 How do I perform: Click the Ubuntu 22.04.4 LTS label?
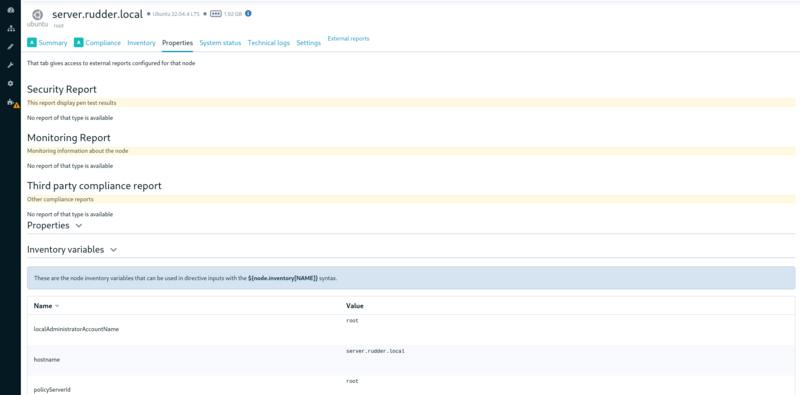coord(176,14)
